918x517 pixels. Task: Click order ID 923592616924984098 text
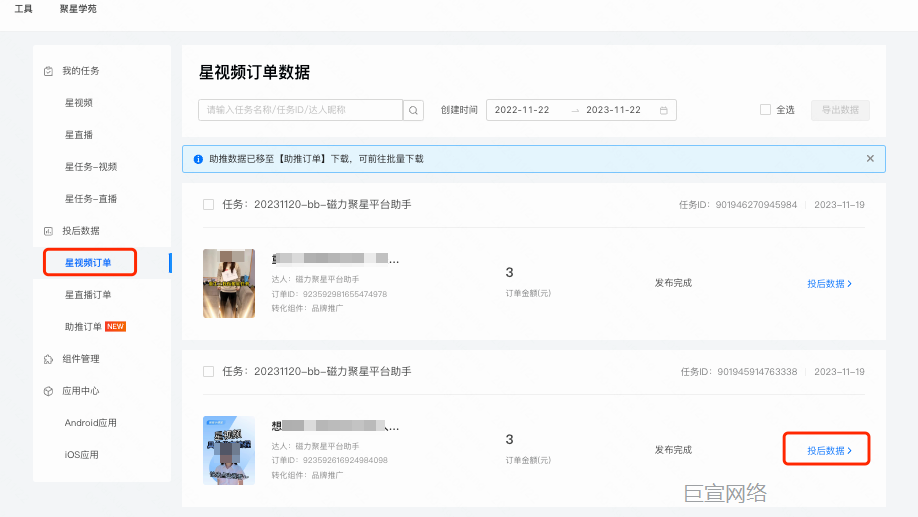(344, 460)
